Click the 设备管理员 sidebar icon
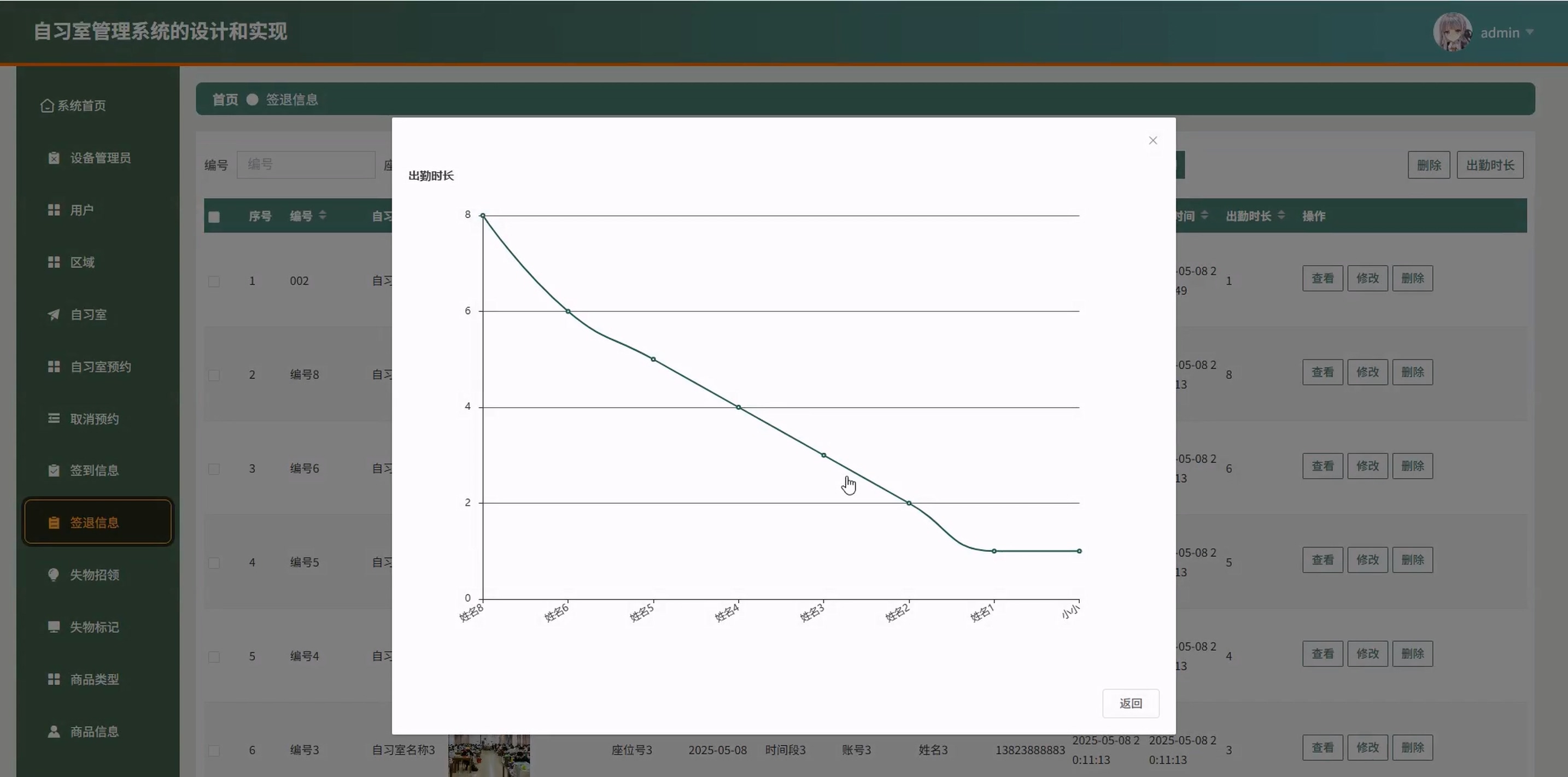1568x777 pixels. (x=54, y=158)
